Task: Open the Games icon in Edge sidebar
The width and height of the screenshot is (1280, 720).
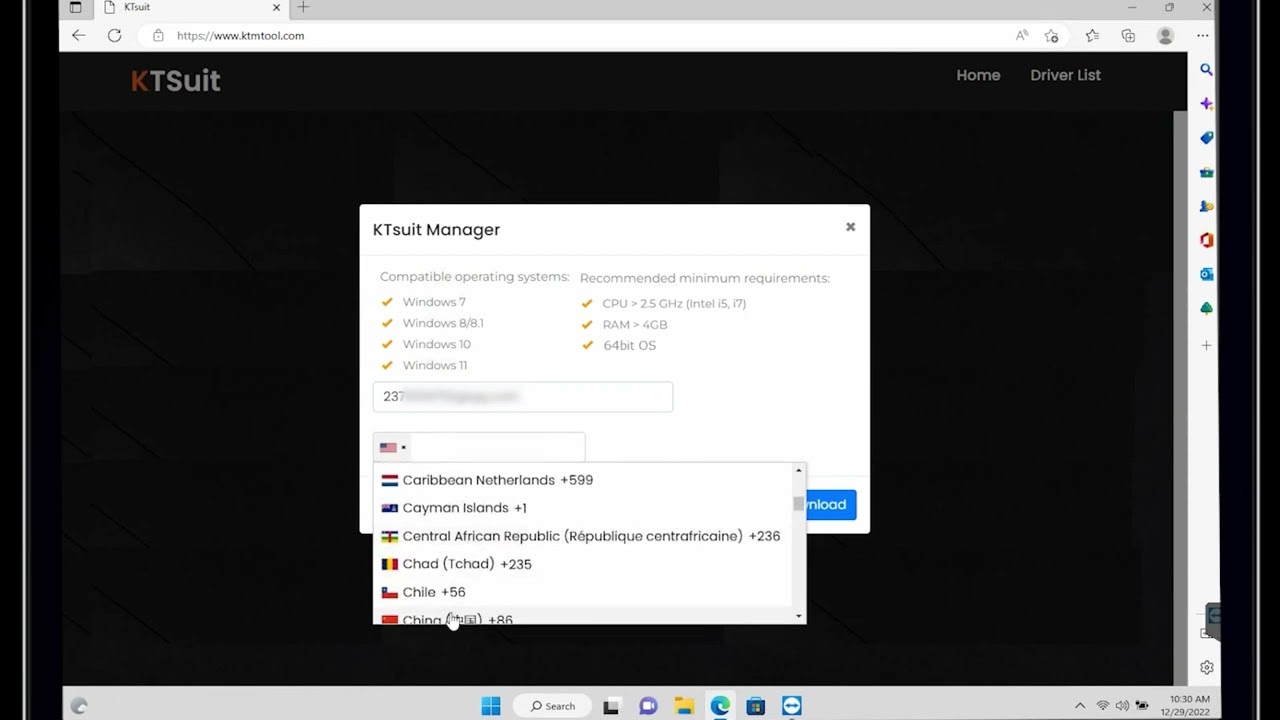Action: point(1206,206)
